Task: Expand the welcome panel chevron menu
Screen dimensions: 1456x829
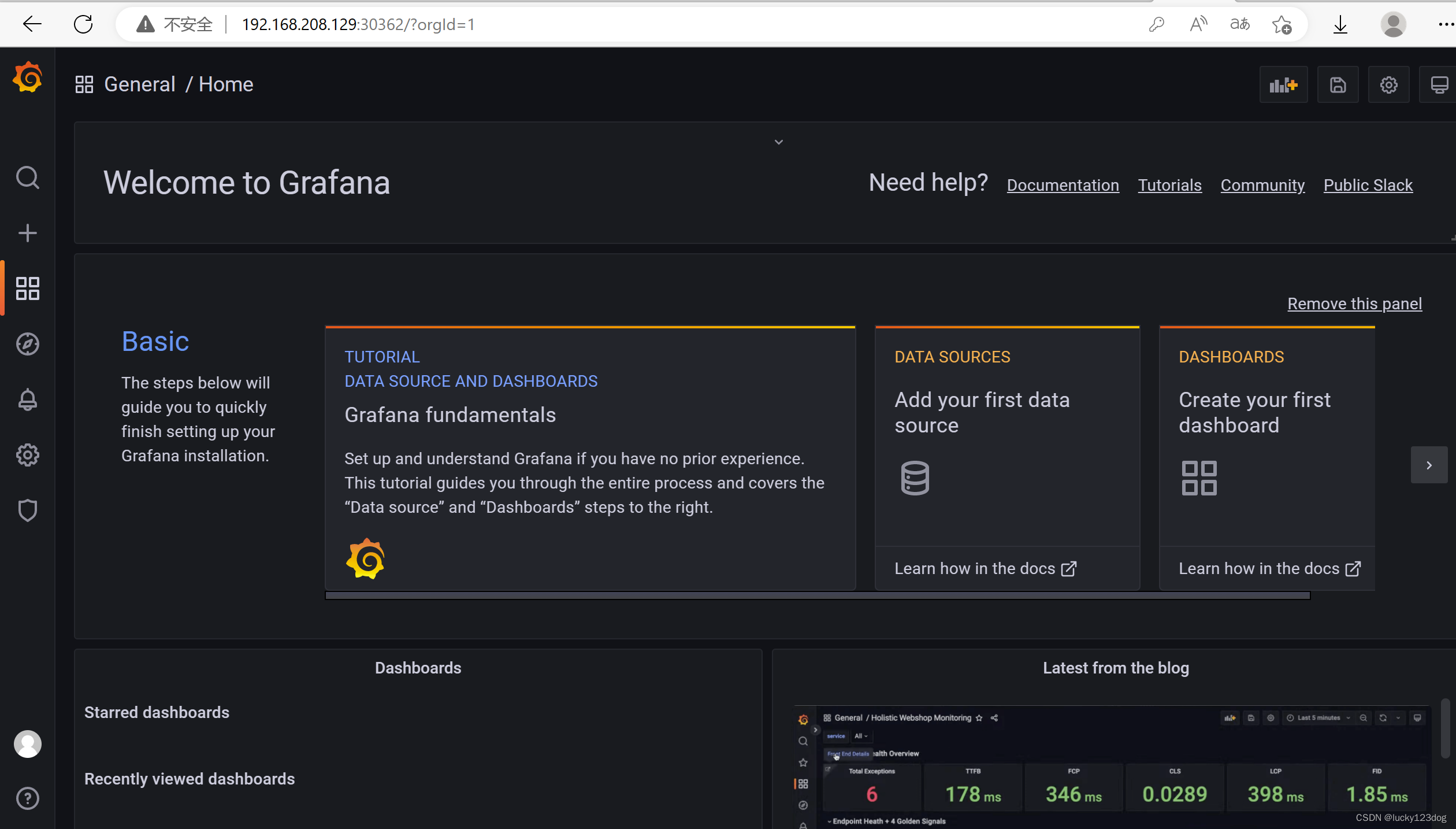Action: [779, 142]
